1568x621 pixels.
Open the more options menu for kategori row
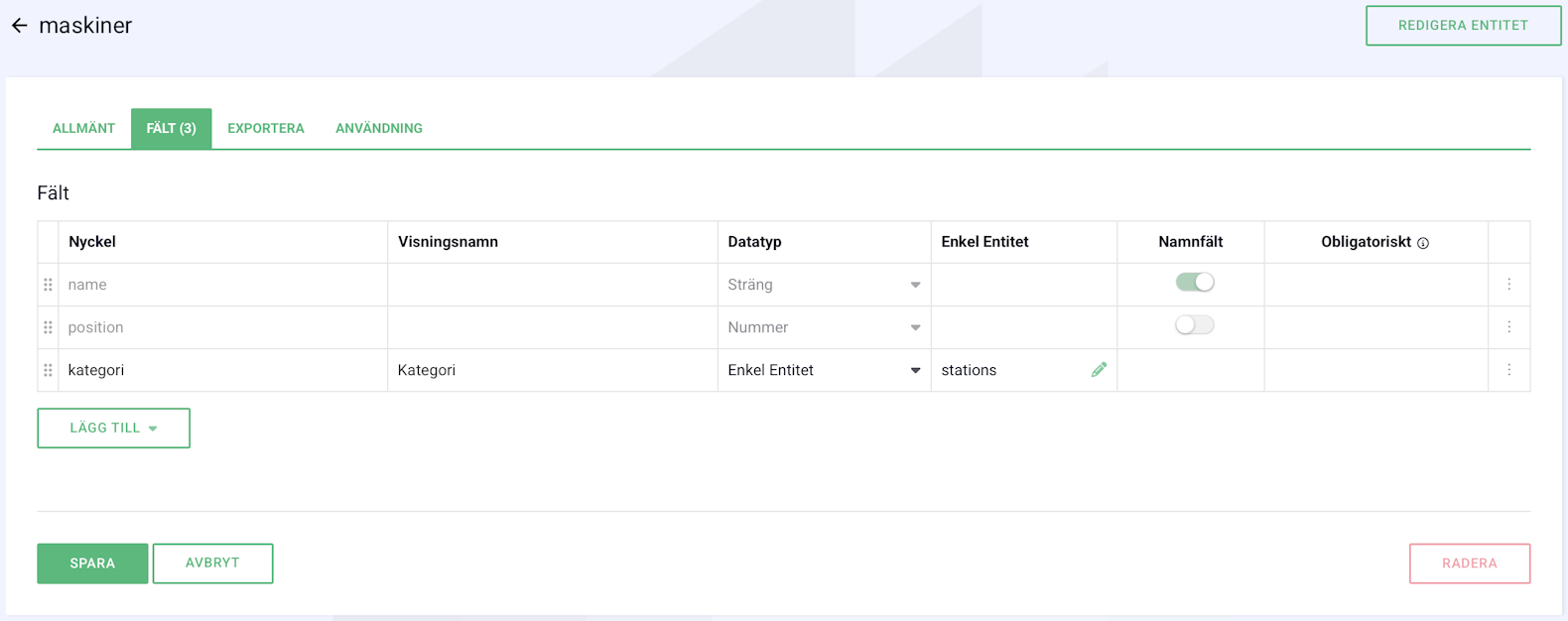tap(1509, 370)
